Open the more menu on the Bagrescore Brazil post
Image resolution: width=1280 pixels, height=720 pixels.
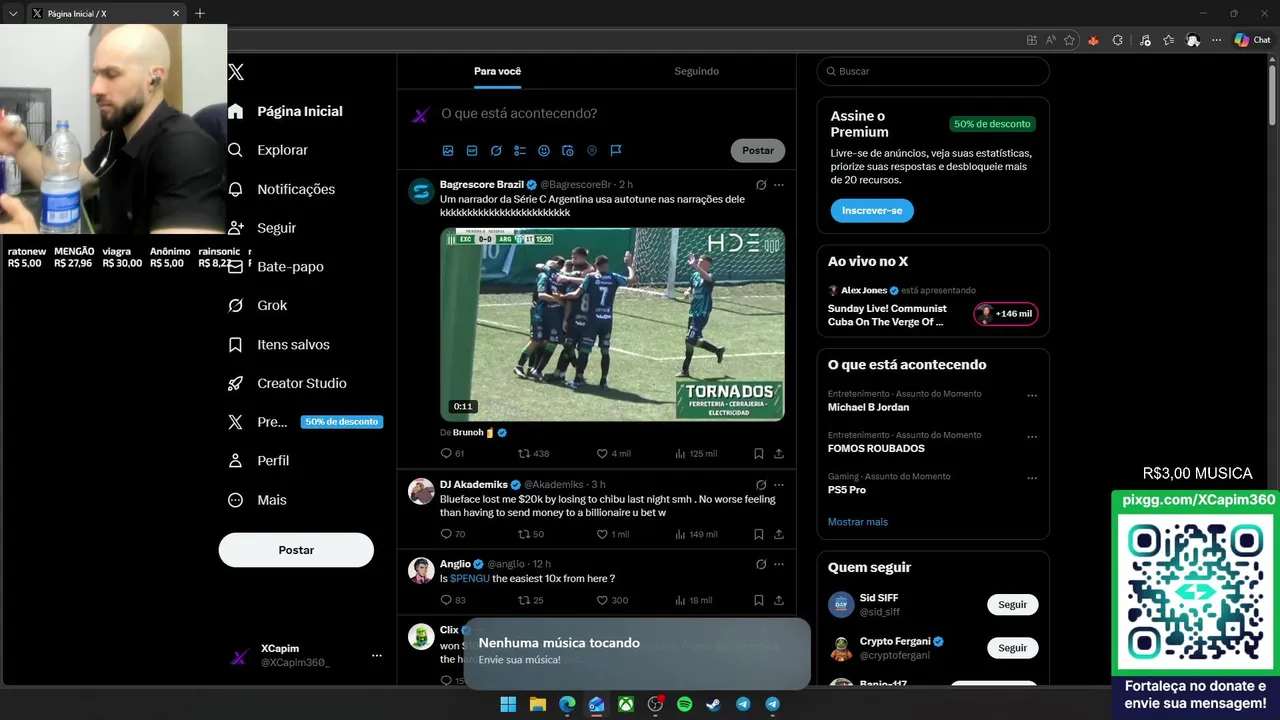779,185
